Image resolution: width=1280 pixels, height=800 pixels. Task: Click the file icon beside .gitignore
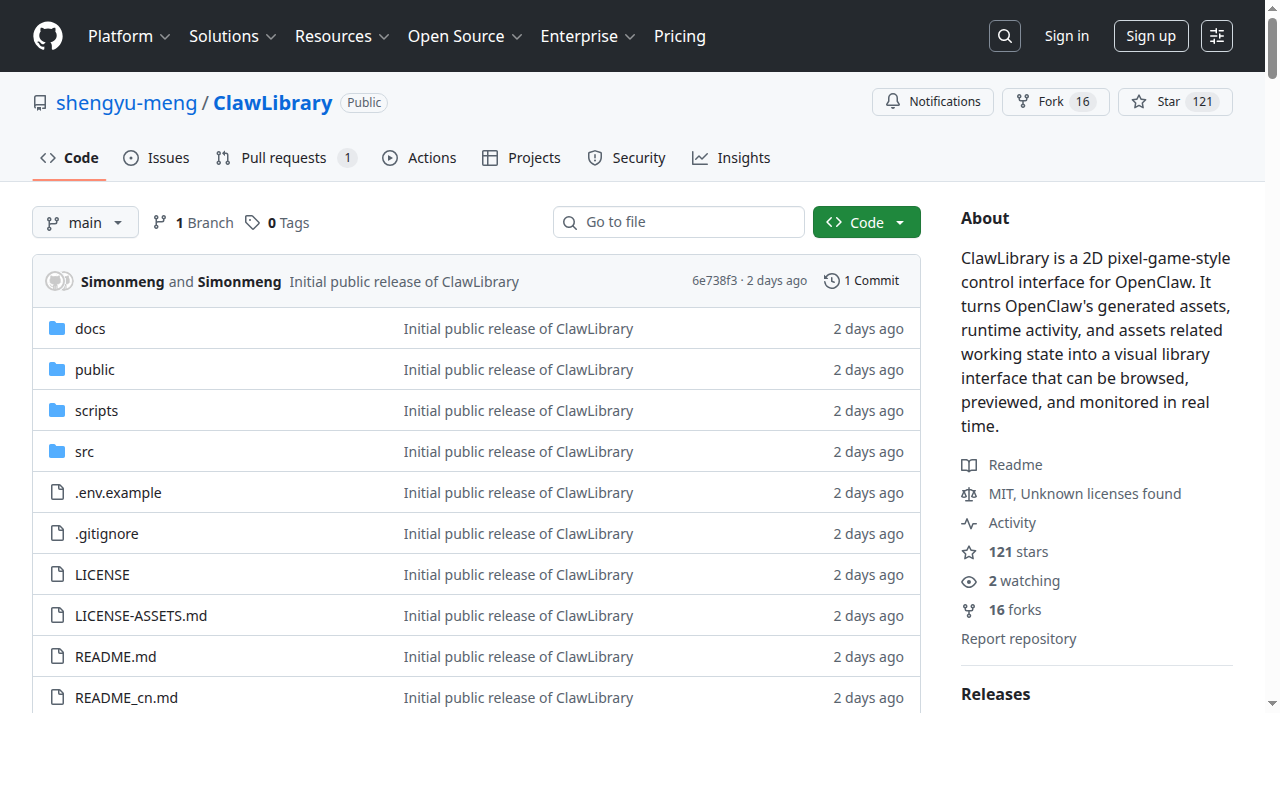click(57, 534)
